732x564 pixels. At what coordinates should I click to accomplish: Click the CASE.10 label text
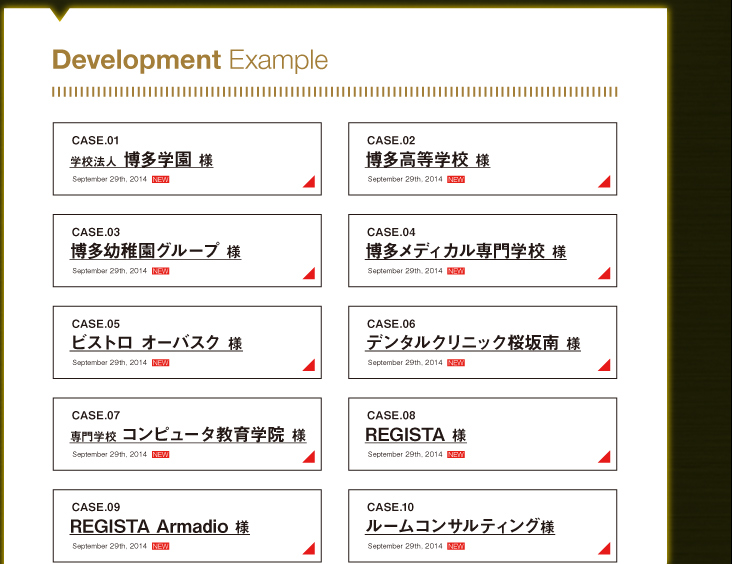click(390, 507)
